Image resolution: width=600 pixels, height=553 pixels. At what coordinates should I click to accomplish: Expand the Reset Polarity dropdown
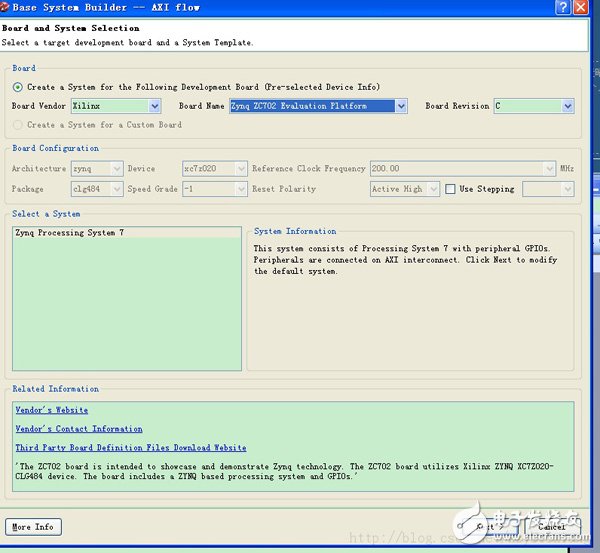[x=433, y=189]
